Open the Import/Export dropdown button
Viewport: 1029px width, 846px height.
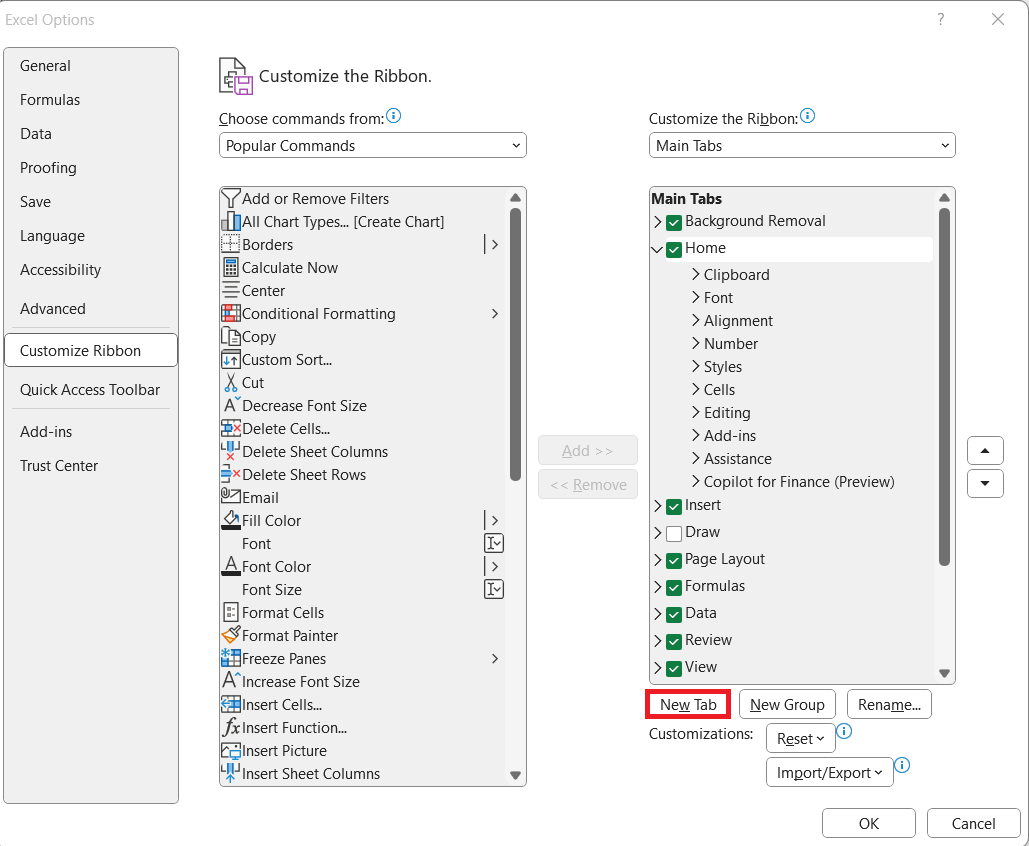pos(830,772)
